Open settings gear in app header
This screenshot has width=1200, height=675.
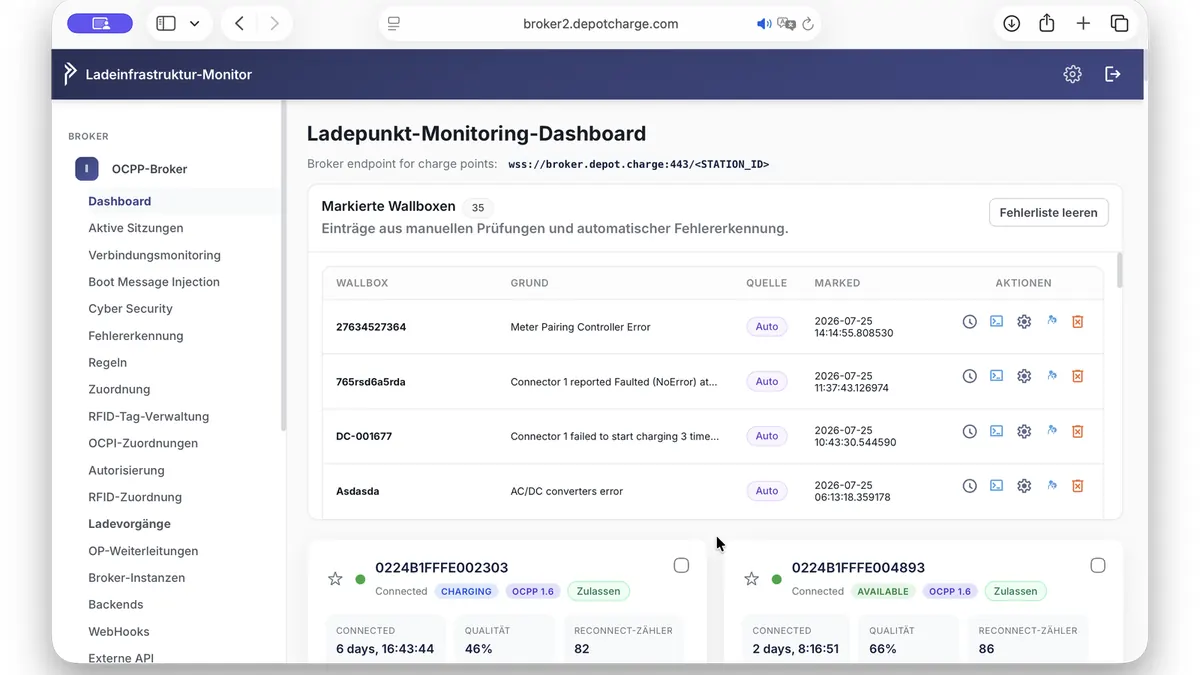[x=1072, y=74]
